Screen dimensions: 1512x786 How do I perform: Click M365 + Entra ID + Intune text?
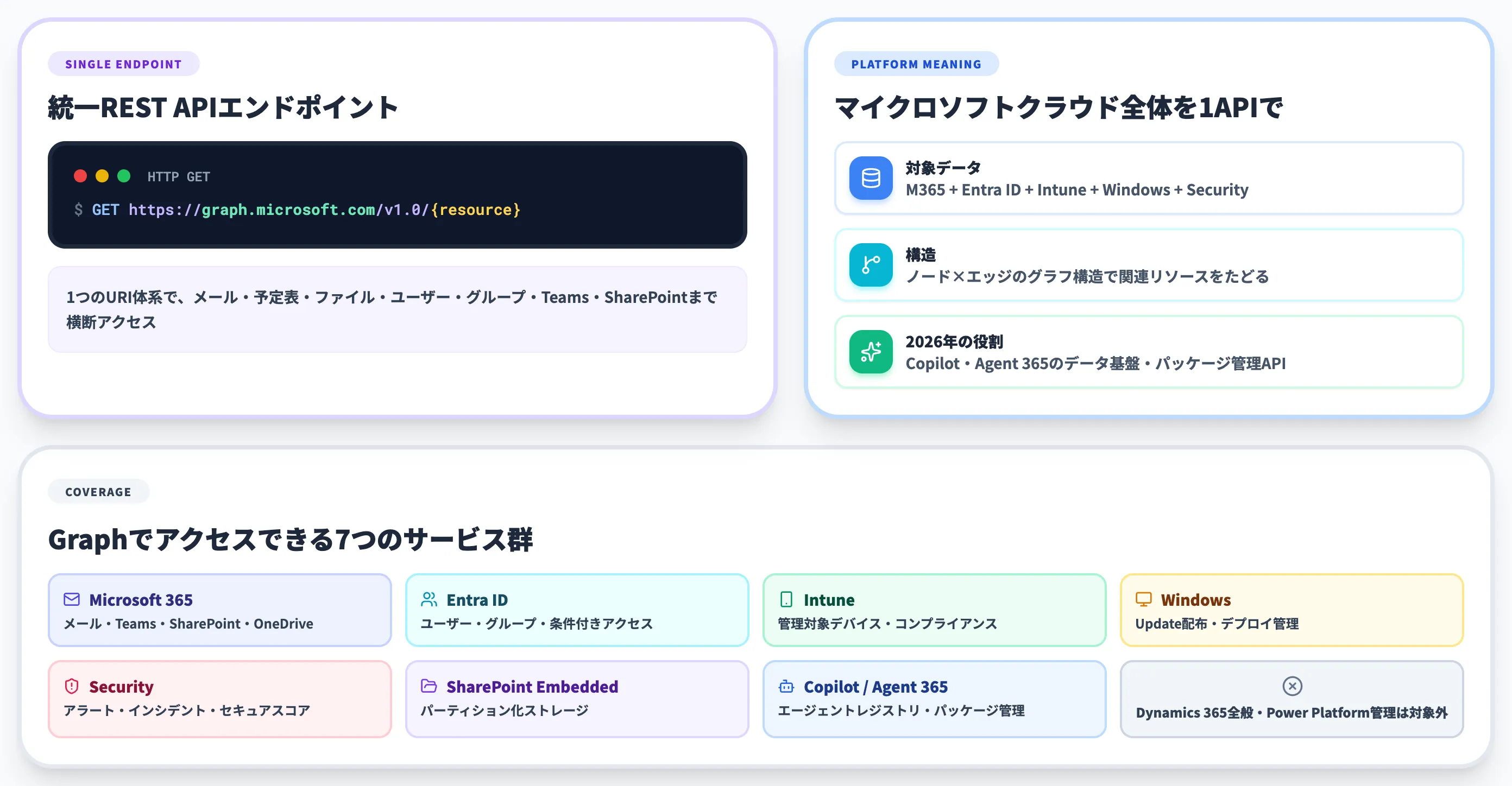[x=1077, y=189]
